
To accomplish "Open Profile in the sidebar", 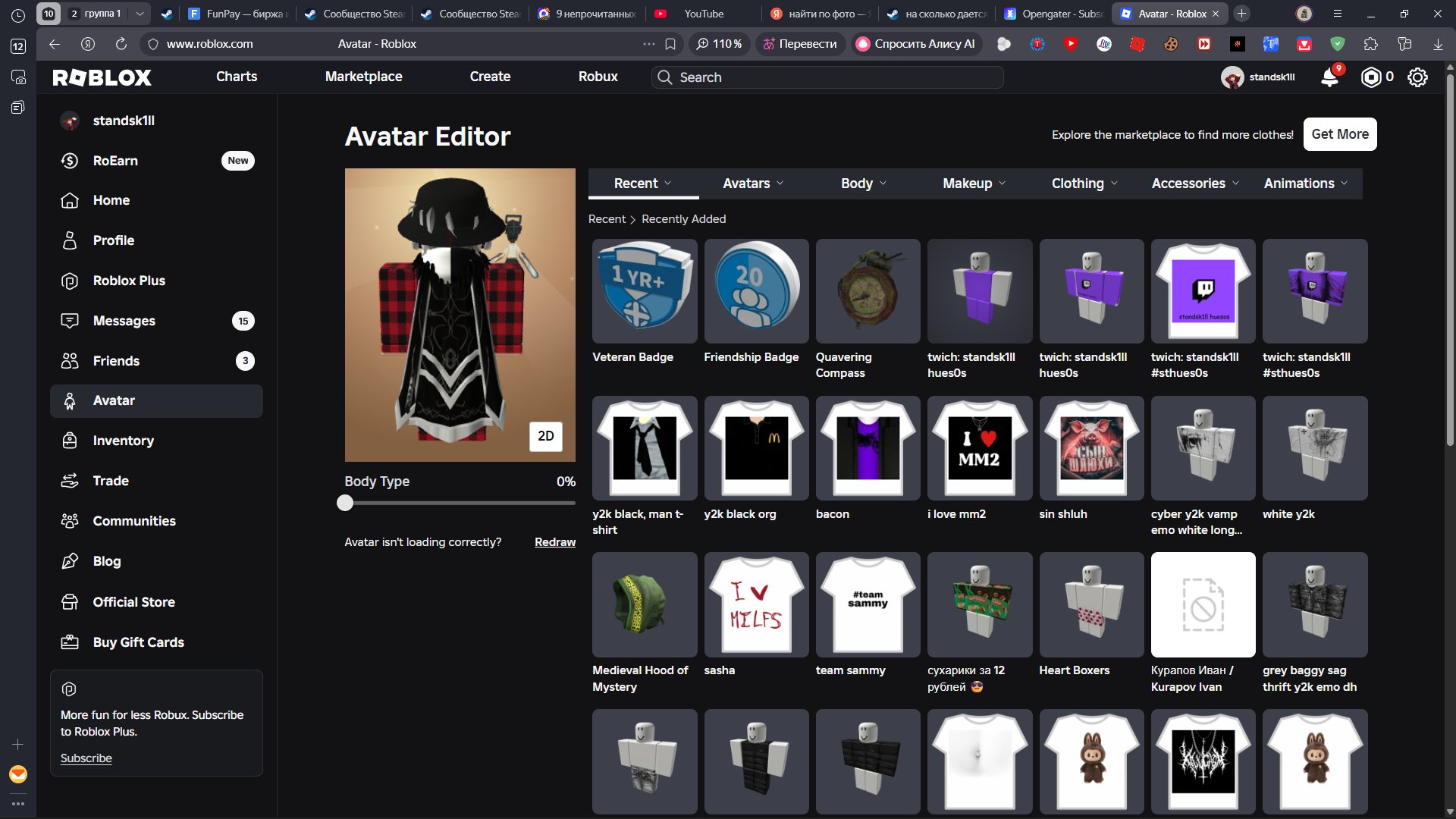I will pyautogui.click(x=156, y=240).
